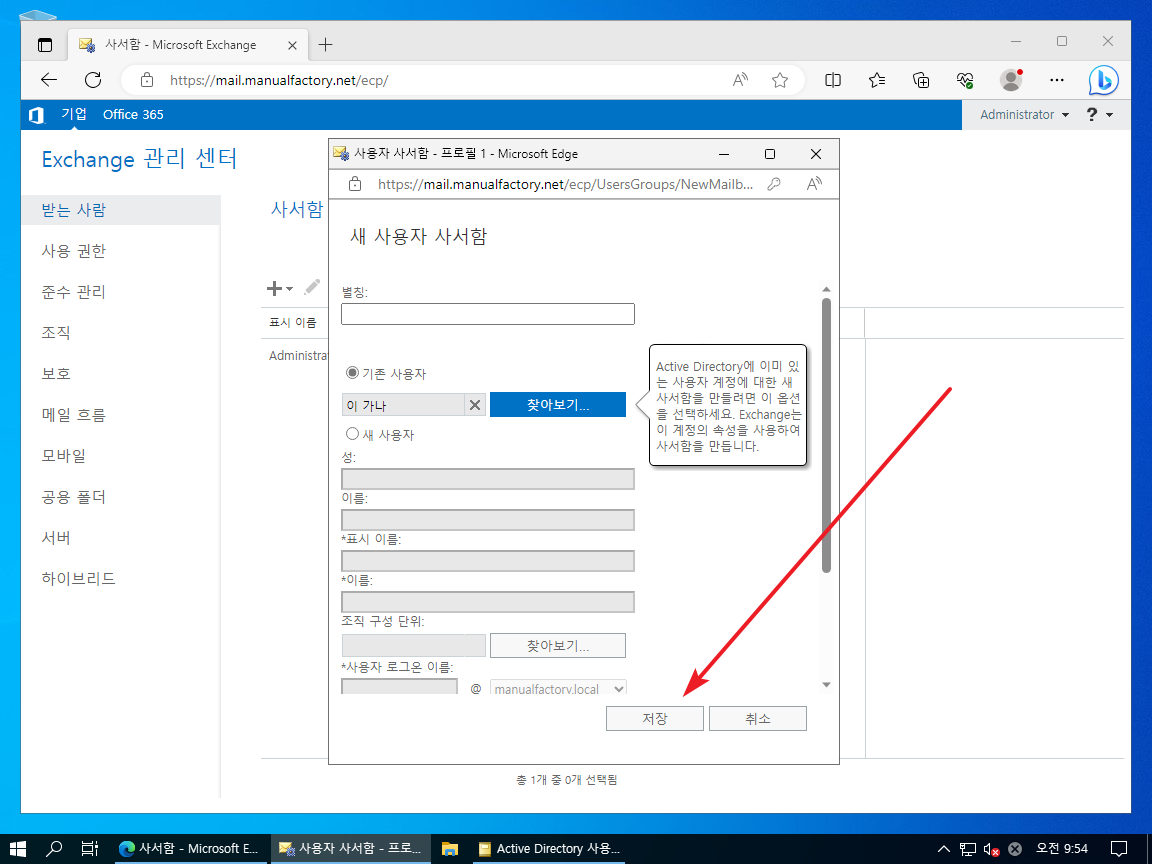Switch to Active Directory taskbar window
Image resolution: width=1152 pixels, height=864 pixels.
(x=549, y=849)
